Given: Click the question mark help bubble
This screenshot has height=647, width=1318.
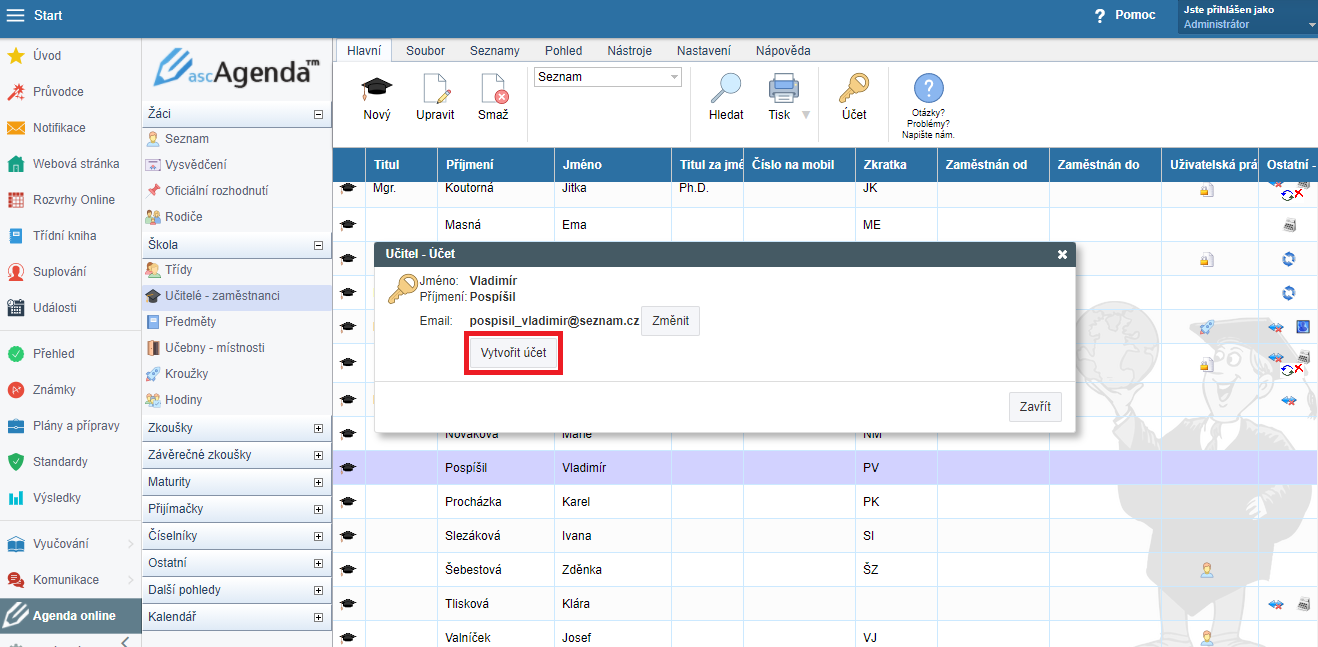Looking at the screenshot, I should coord(928,89).
